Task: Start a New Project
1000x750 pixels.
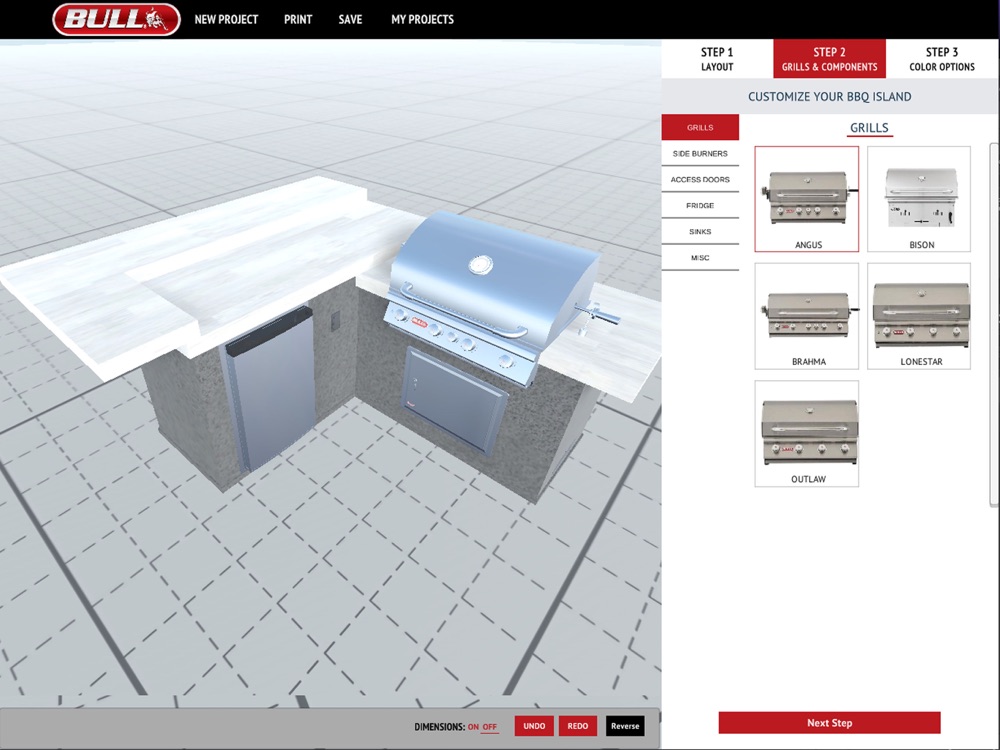Action: pos(226,20)
